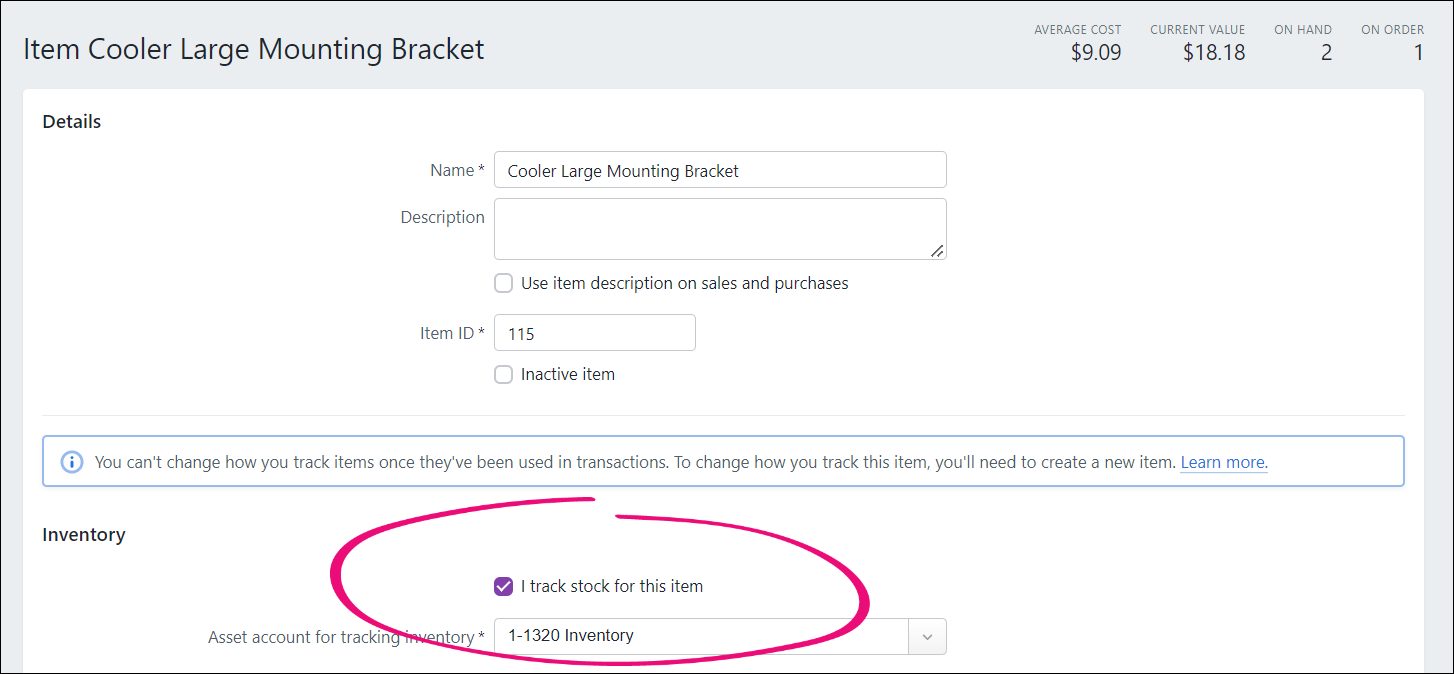This screenshot has width=1454, height=674.
Task: Click the Item Cooler Large Mounting Bracket heading
Action: [x=254, y=49]
